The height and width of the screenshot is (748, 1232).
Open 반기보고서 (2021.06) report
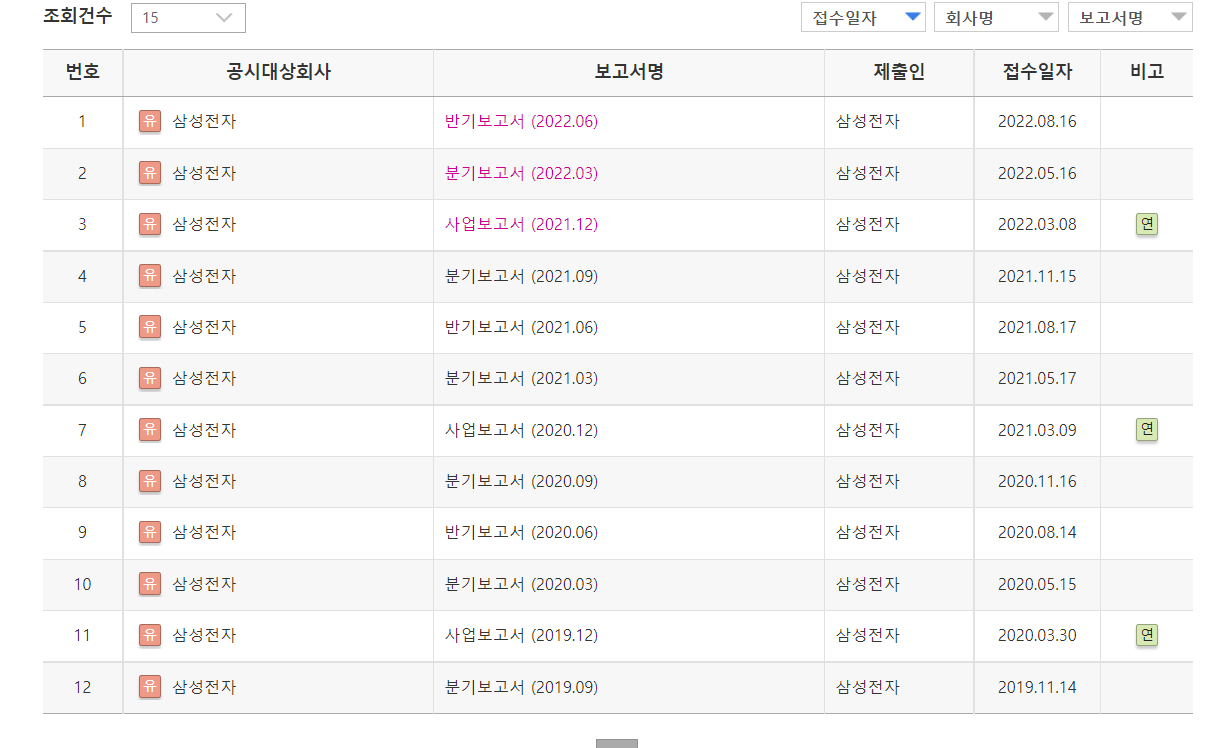click(x=521, y=327)
